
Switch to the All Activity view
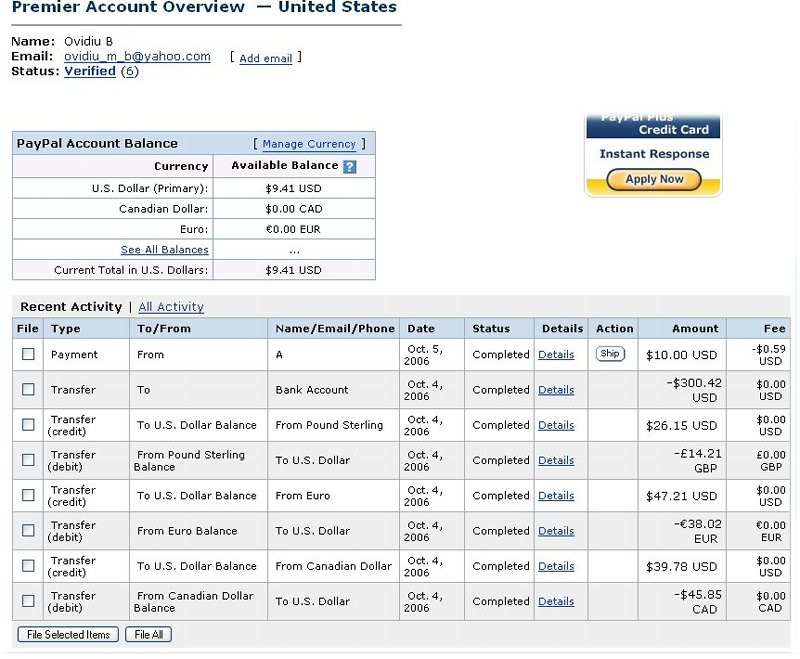(x=171, y=307)
